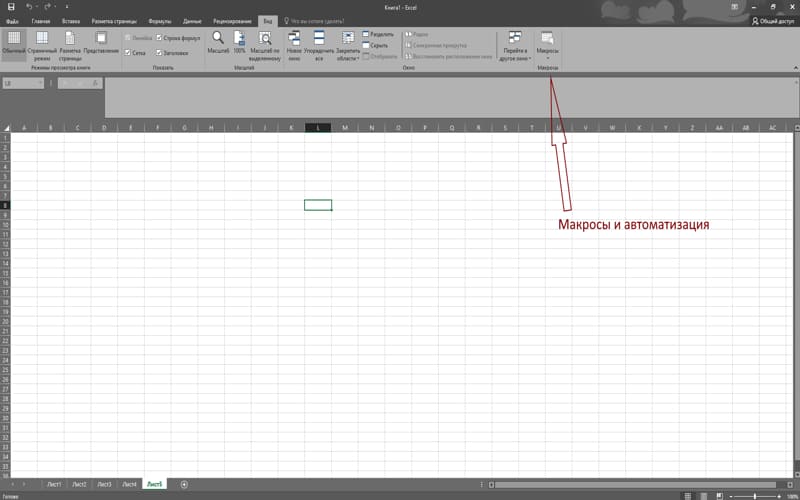The image size is (800, 500).
Task: Switch to sheet Лист2
Action: click(x=79, y=484)
